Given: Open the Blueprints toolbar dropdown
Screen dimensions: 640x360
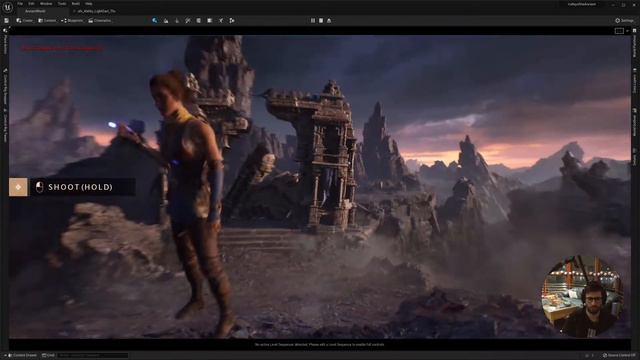Looking at the screenshot, I should (x=72, y=20).
